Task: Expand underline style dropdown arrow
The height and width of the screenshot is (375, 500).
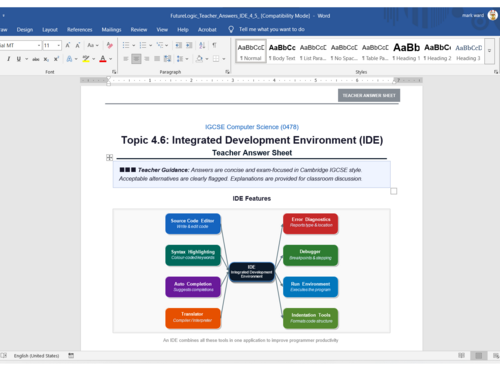Action: click(x=27, y=59)
